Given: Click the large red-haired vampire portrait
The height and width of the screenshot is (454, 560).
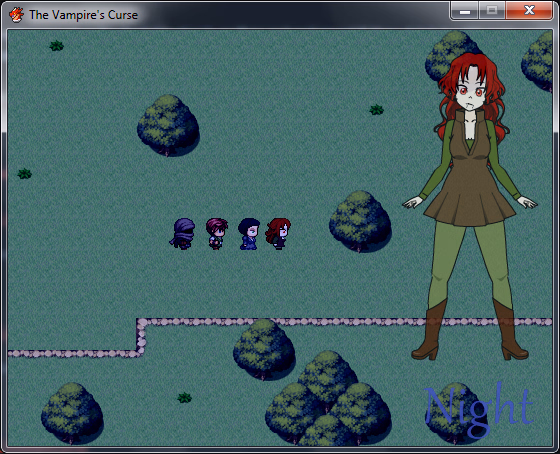Looking at the screenshot, I should point(470,206).
